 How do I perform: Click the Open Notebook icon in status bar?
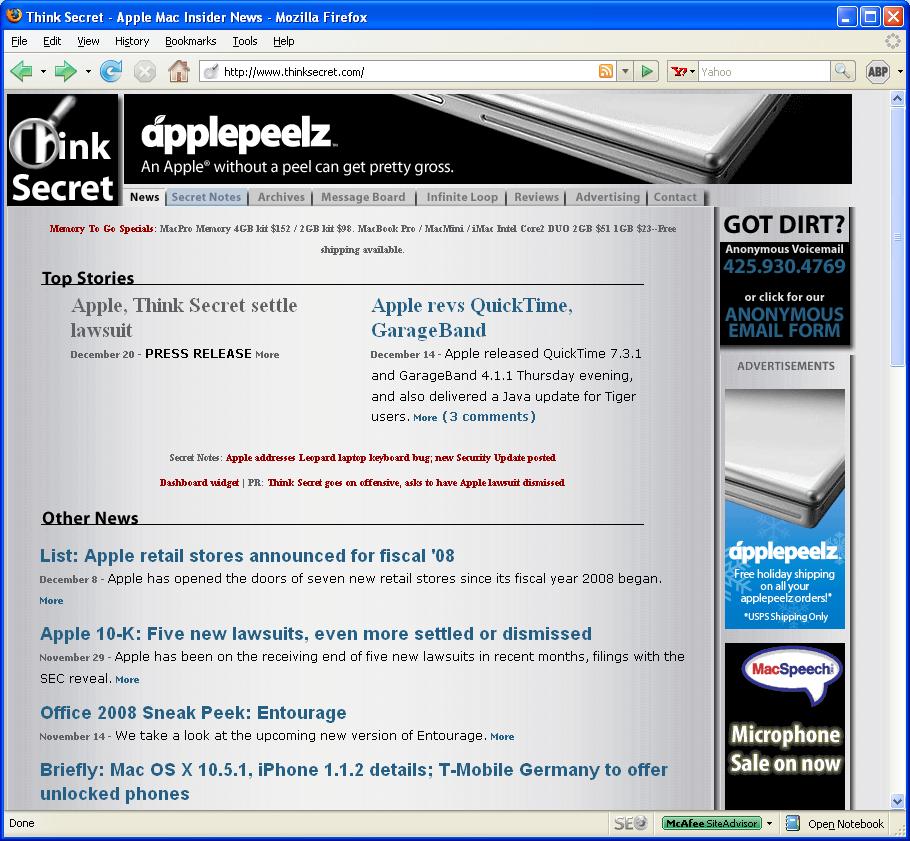coord(793,823)
